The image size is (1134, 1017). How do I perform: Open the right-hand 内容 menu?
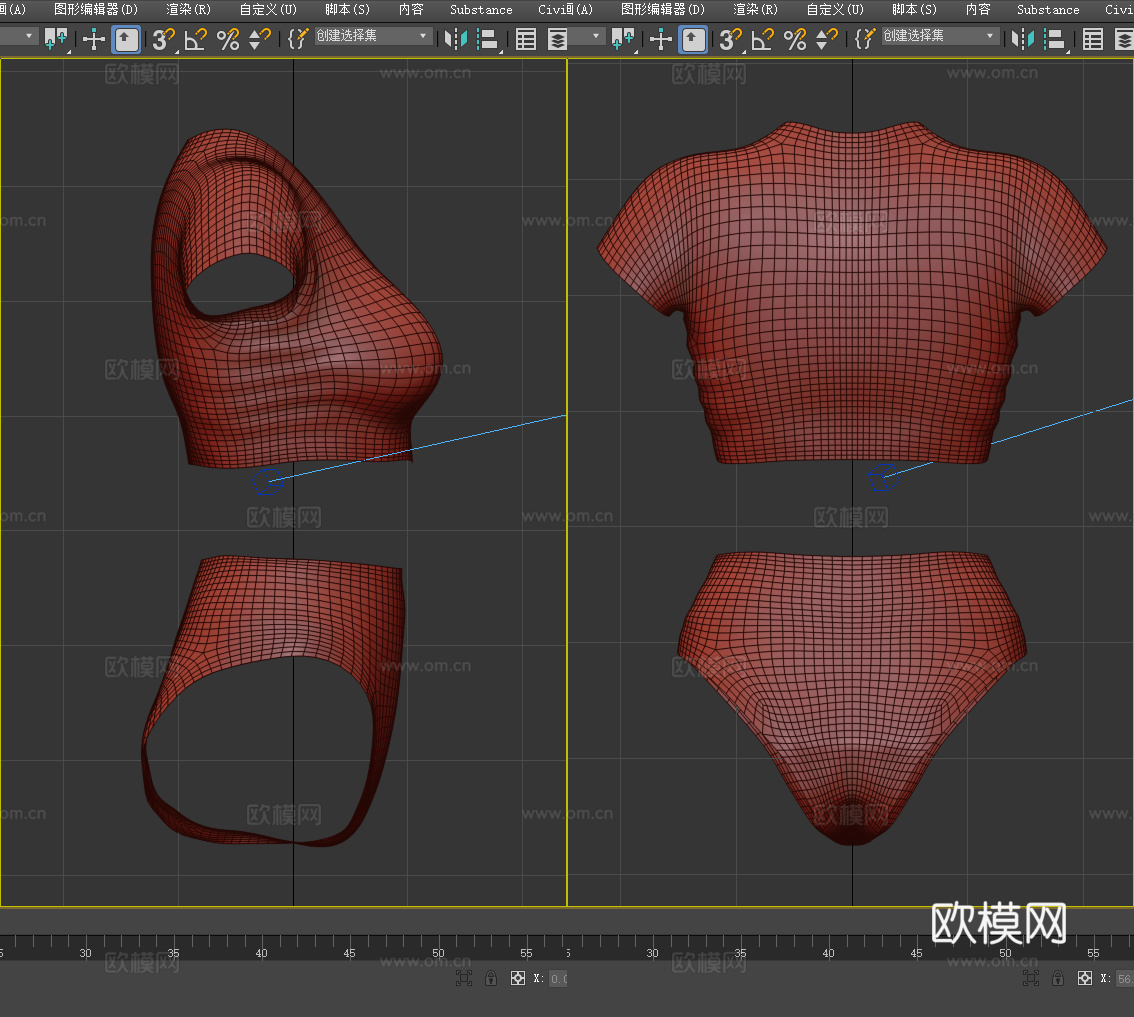979,9
